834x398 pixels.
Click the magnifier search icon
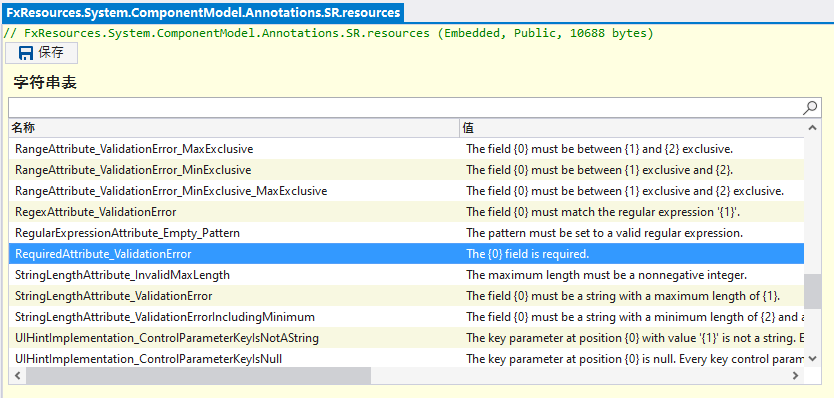click(810, 108)
